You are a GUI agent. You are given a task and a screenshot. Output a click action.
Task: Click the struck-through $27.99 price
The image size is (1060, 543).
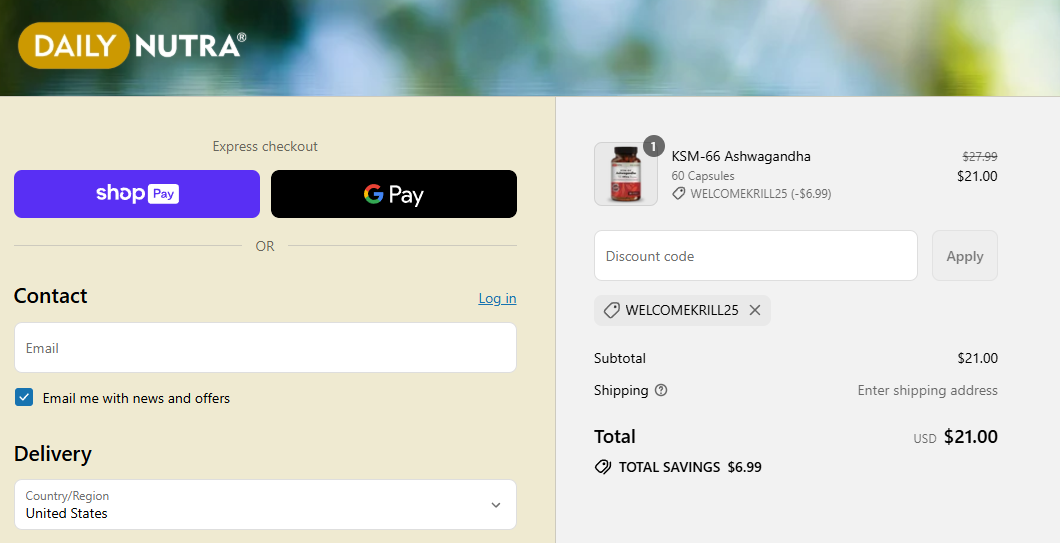pyautogui.click(x=980, y=156)
